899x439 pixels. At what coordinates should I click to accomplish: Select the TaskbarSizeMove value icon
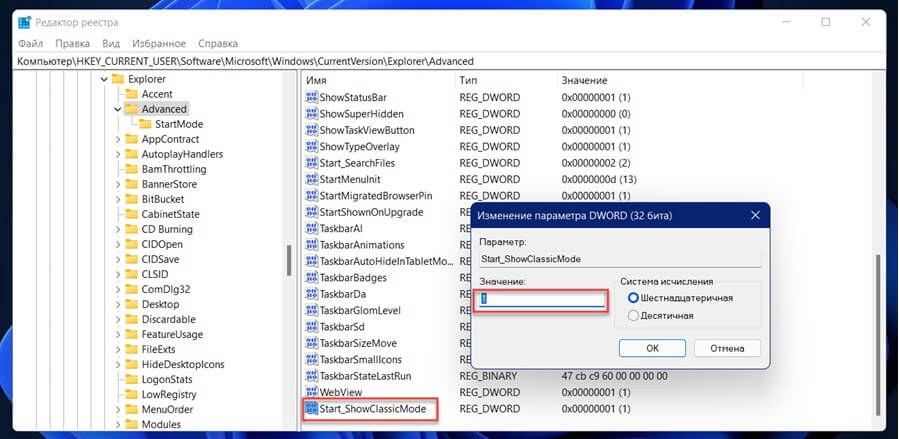click(311, 343)
